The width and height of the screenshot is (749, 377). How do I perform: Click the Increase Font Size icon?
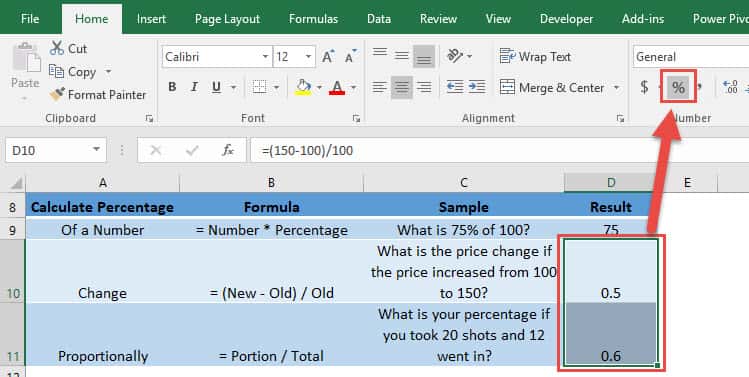[x=328, y=56]
